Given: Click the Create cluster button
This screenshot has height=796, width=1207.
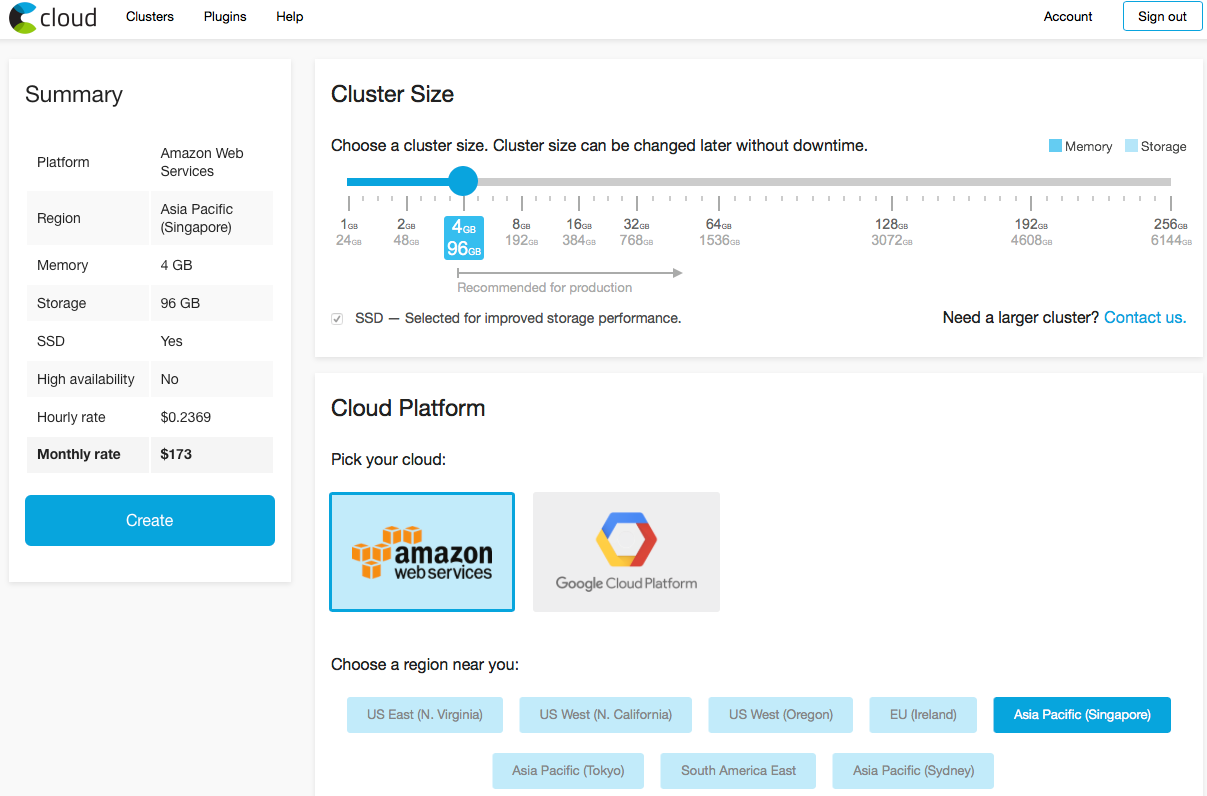Looking at the screenshot, I should [150, 520].
